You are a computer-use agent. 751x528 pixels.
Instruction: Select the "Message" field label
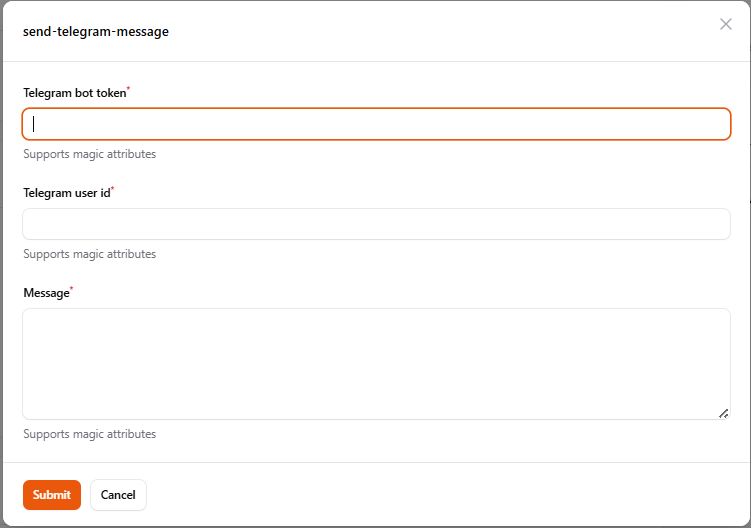click(x=46, y=293)
